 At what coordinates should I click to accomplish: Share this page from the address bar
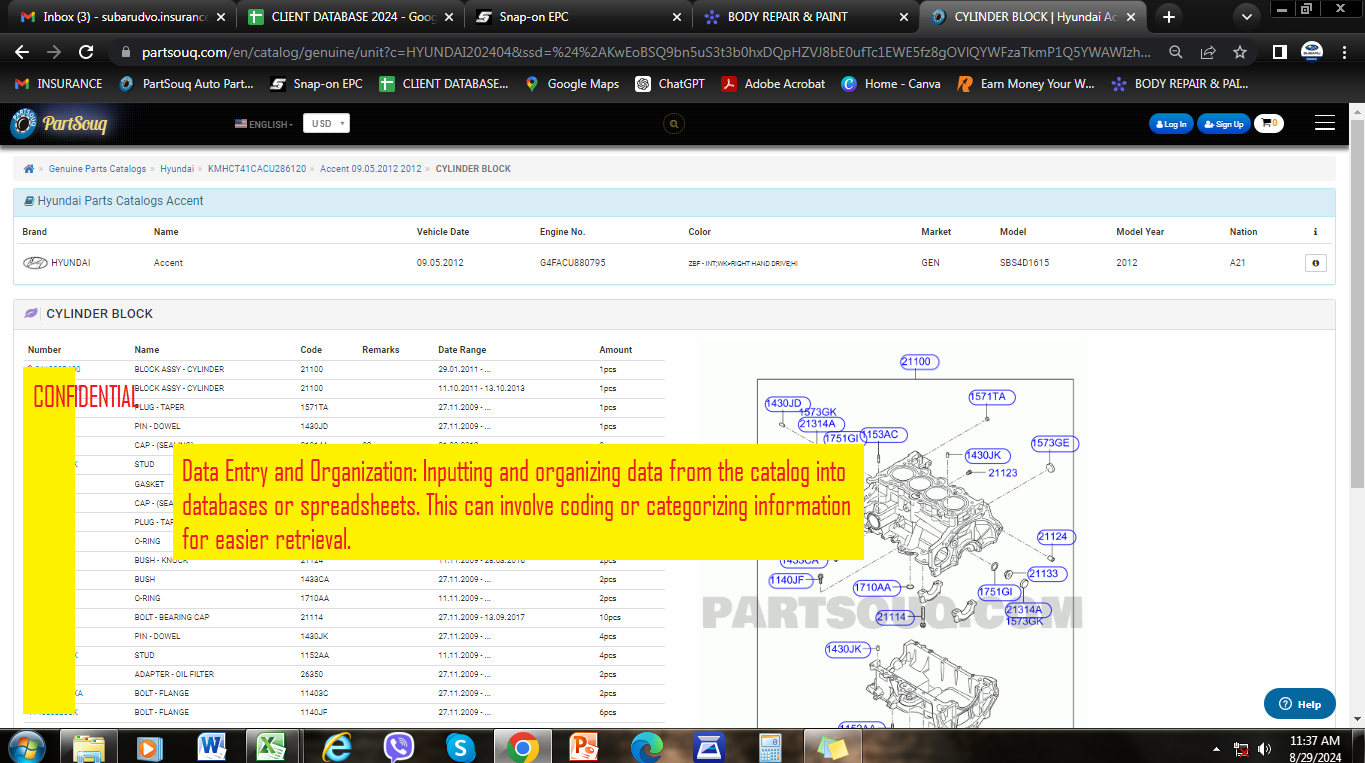1208,52
